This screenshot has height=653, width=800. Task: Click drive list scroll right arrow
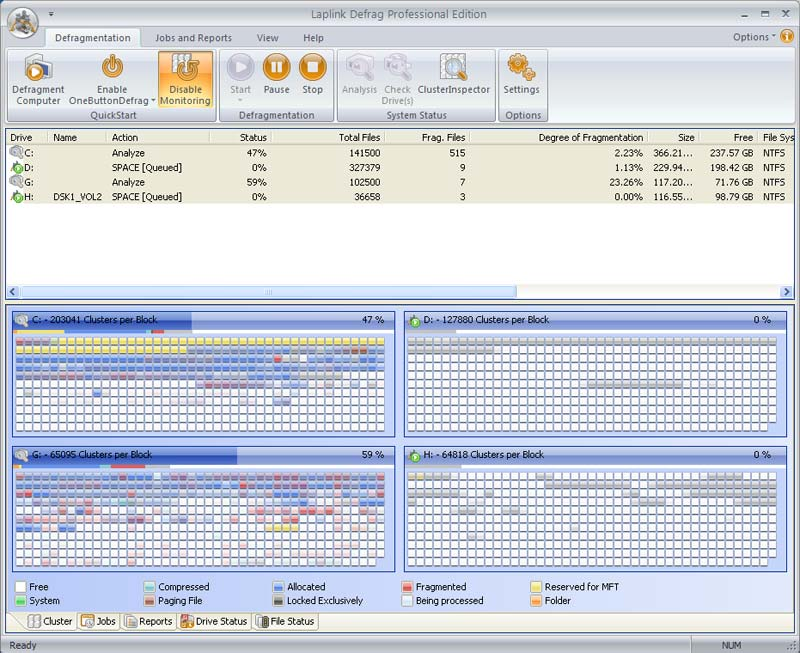(786, 292)
